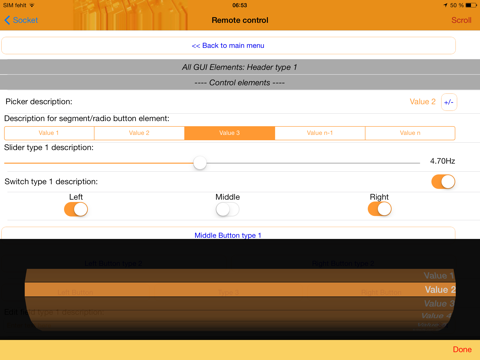
Task: Choose Value 3 in picker wheel
Action: pos(439,304)
